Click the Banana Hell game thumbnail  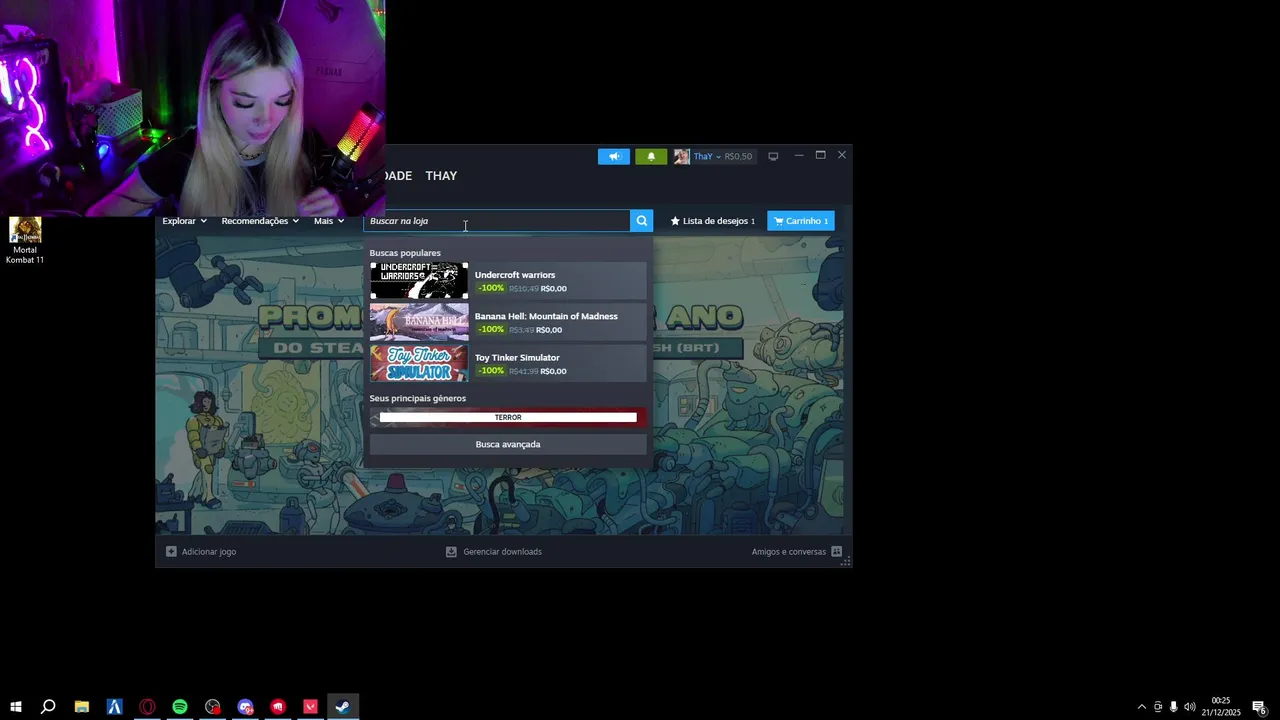click(419, 322)
